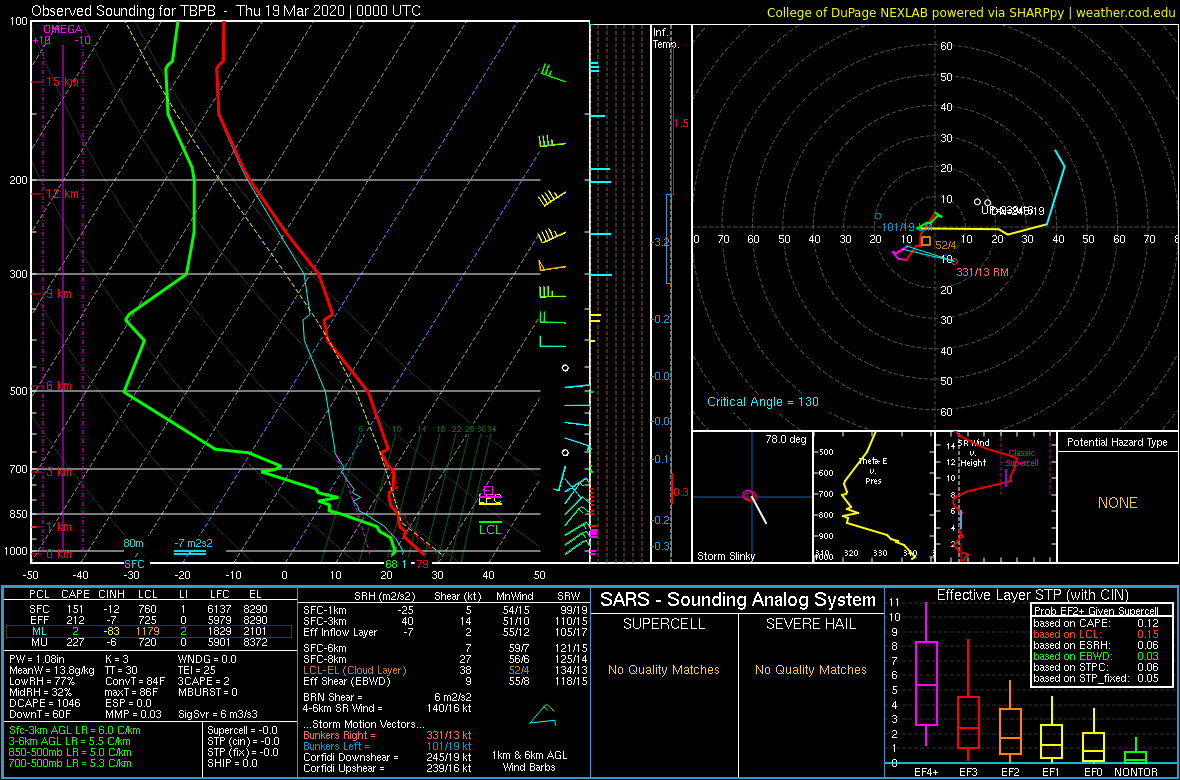Select the 9 km height marker
Image resolution: width=1180 pixels, height=780 pixels.
pos(57,294)
